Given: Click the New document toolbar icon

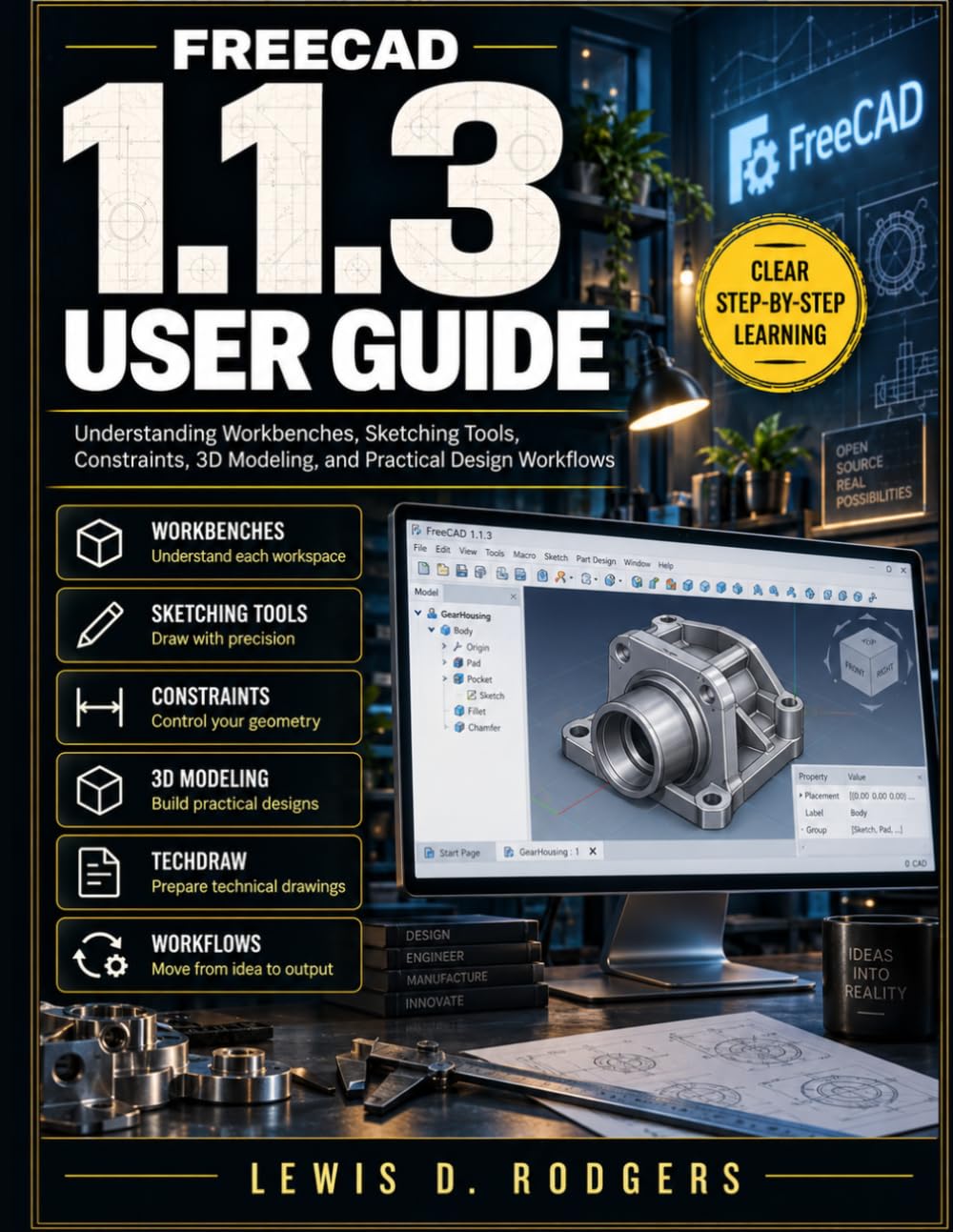Looking at the screenshot, I should 423,568.
